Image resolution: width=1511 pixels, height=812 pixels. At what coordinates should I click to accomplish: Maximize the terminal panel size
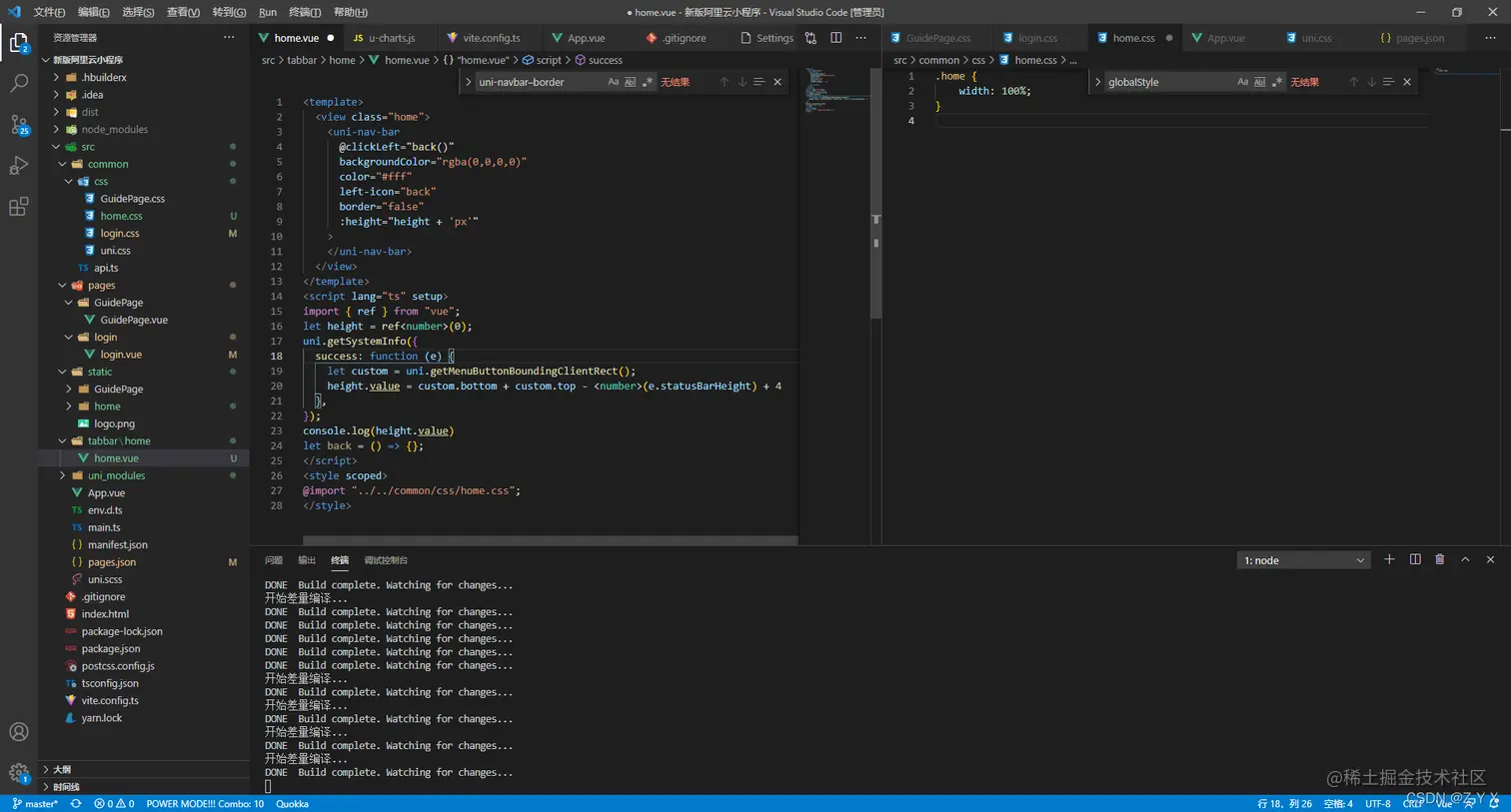point(1465,559)
